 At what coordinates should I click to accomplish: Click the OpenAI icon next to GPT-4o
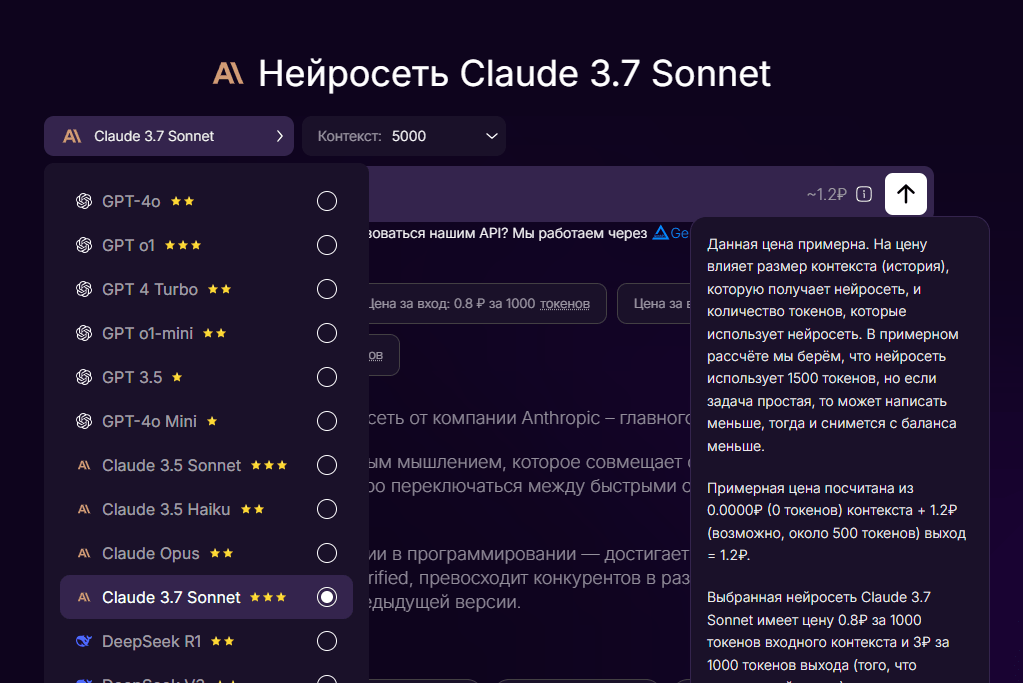pos(84,201)
